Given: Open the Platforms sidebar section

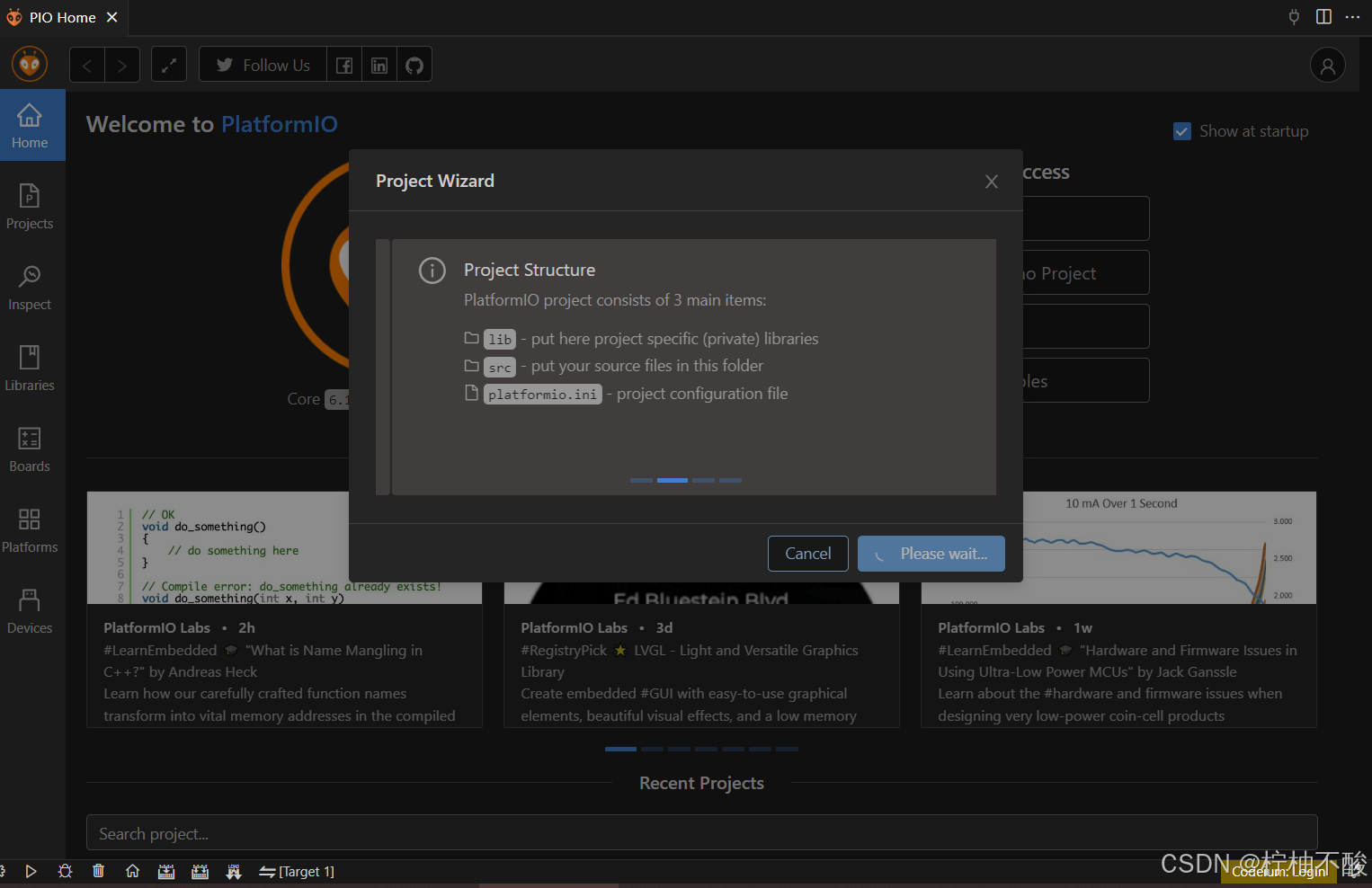Looking at the screenshot, I should (30, 529).
